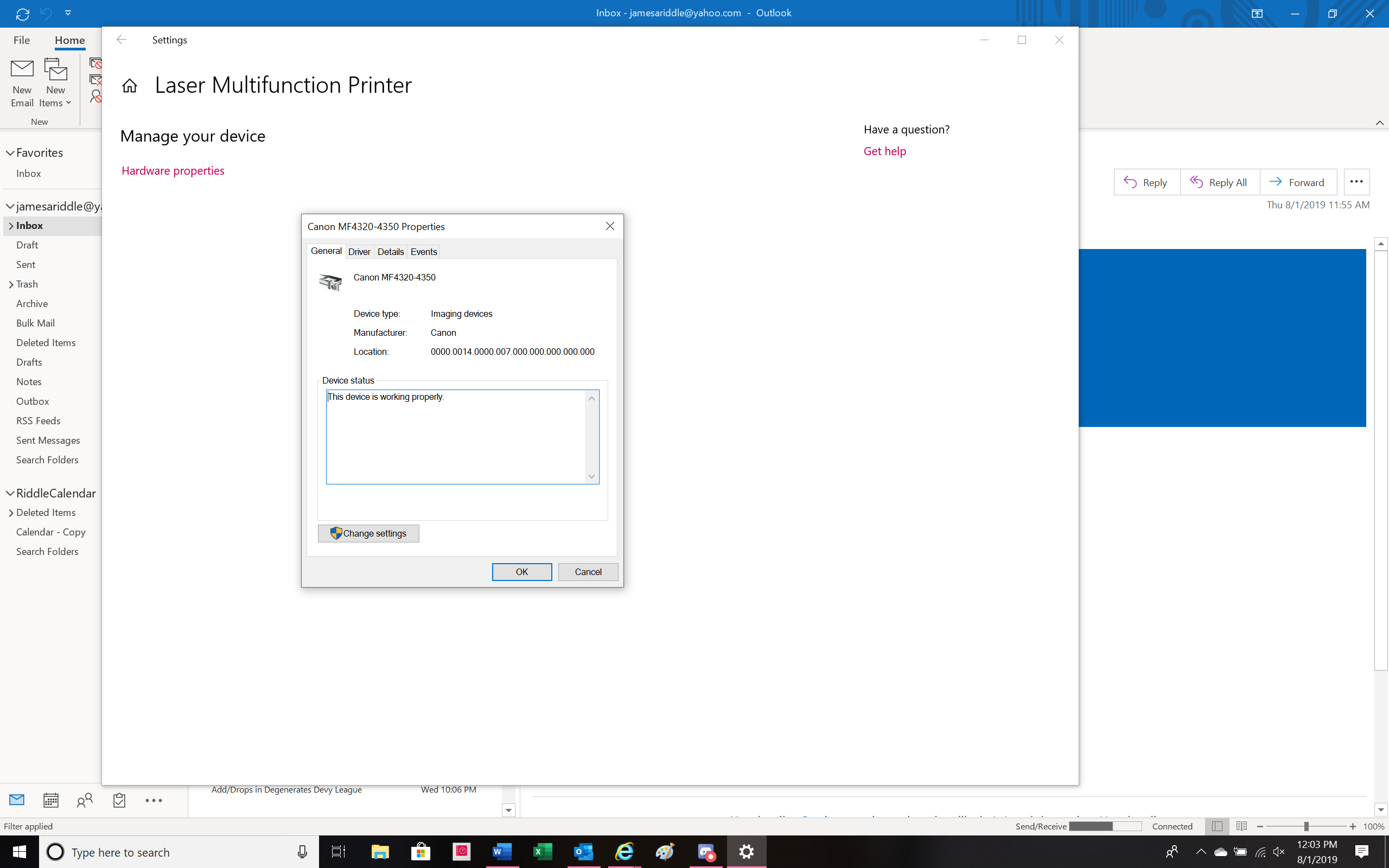Click the Send/Receive sync icon

coord(22,14)
